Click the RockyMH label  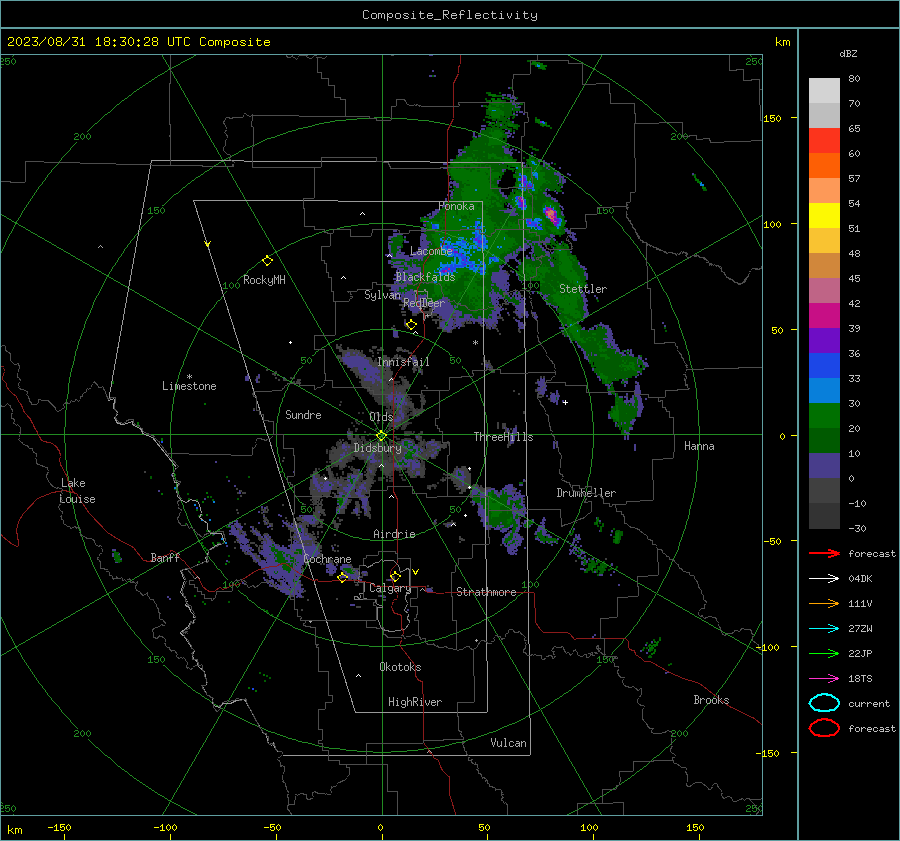click(x=264, y=280)
